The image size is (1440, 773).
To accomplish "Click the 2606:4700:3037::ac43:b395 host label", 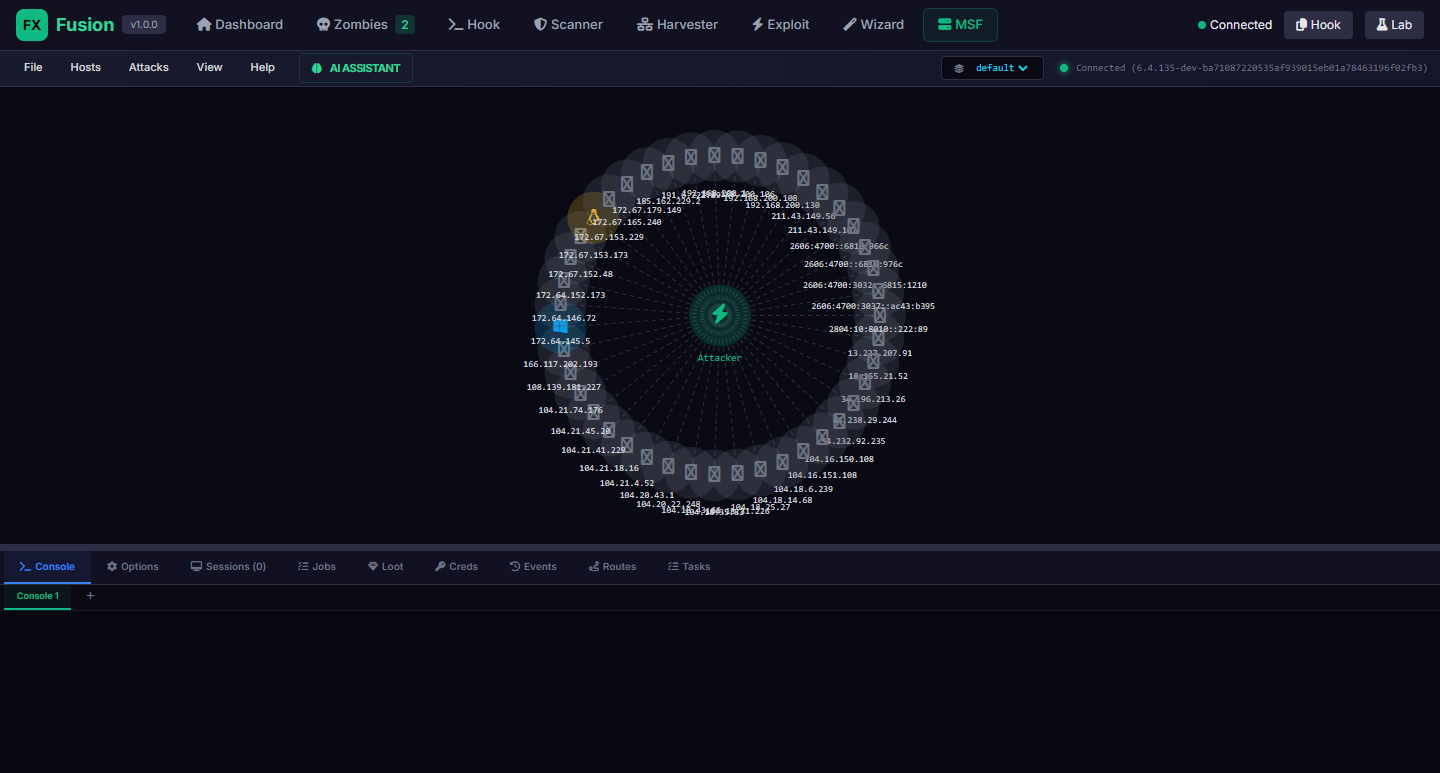I will pyautogui.click(x=873, y=307).
